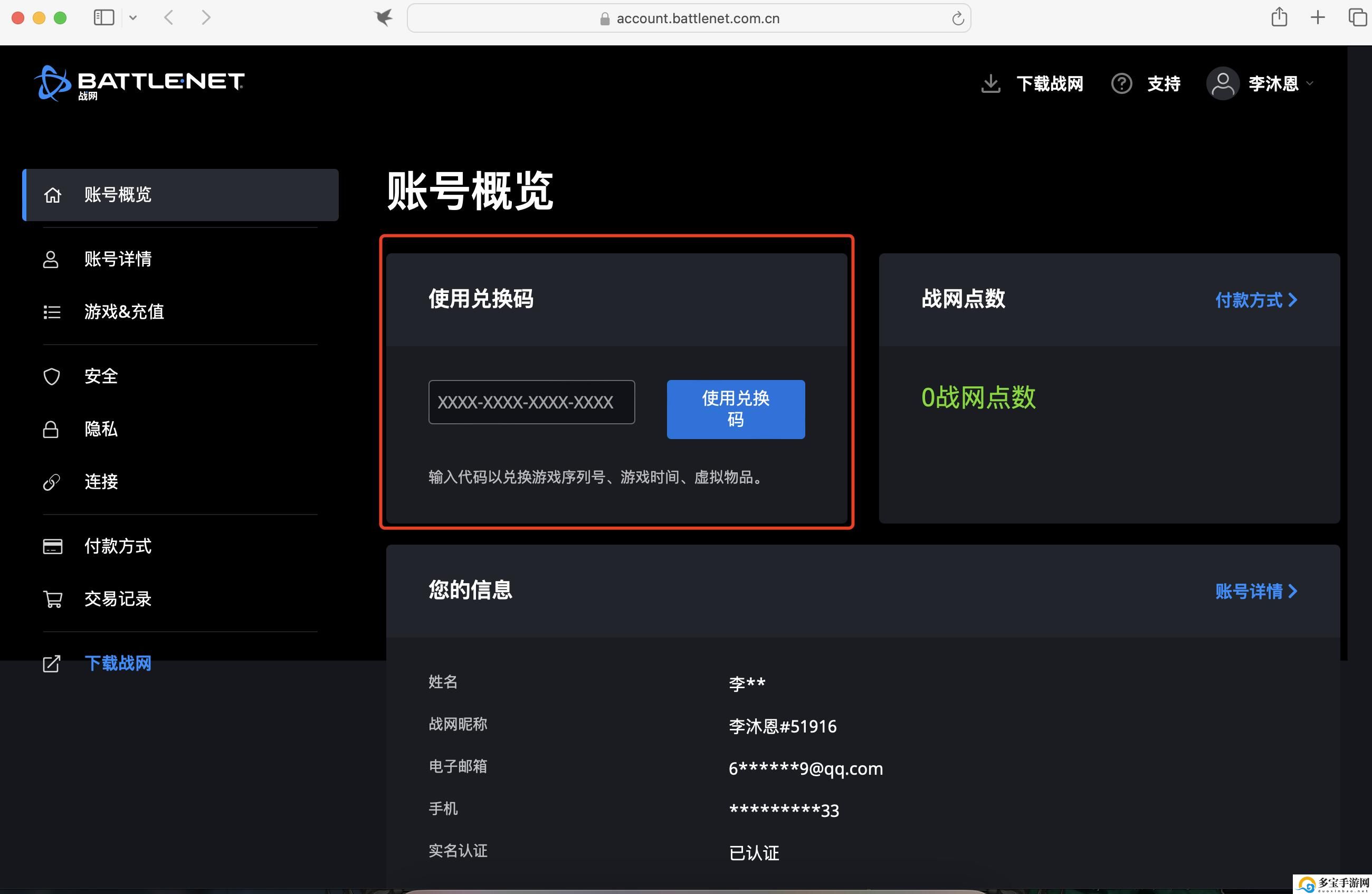
Task: Open 付款方式 link in 战网点数 card
Action: [1256, 300]
